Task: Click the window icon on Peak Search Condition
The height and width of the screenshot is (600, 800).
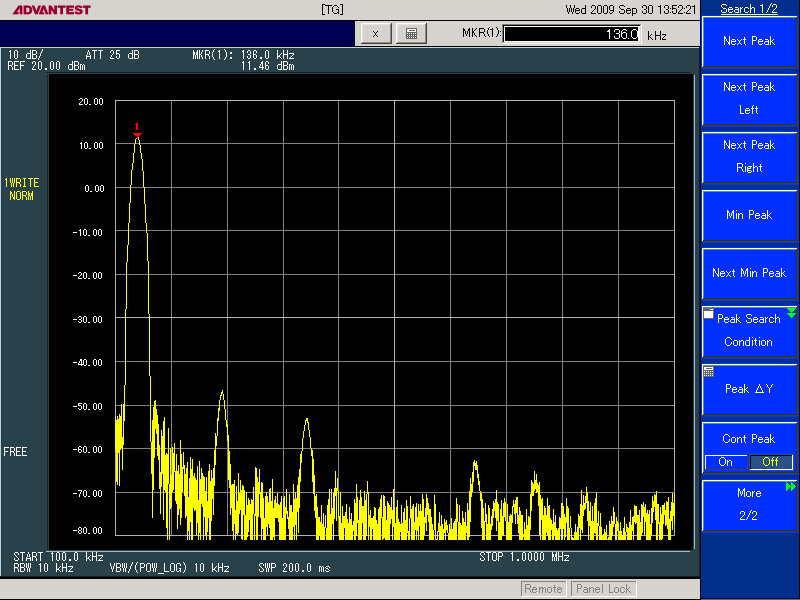Action: click(x=709, y=314)
